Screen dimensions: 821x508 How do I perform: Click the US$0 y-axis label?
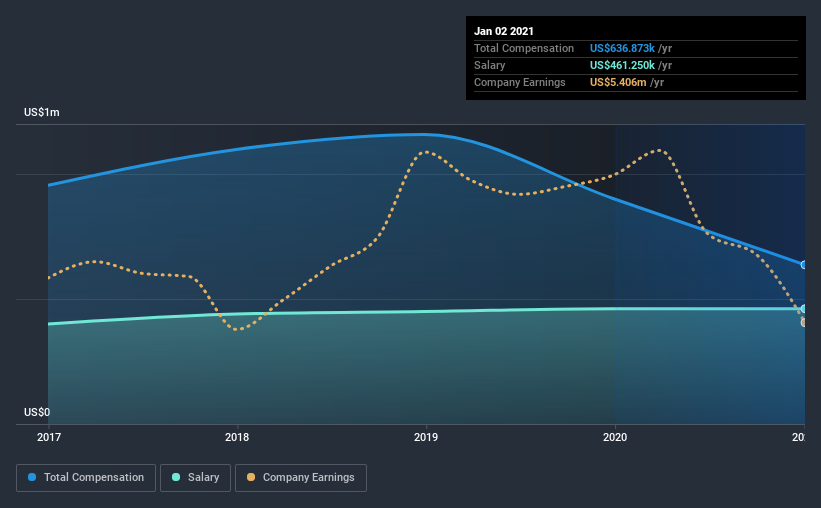click(x=37, y=412)
